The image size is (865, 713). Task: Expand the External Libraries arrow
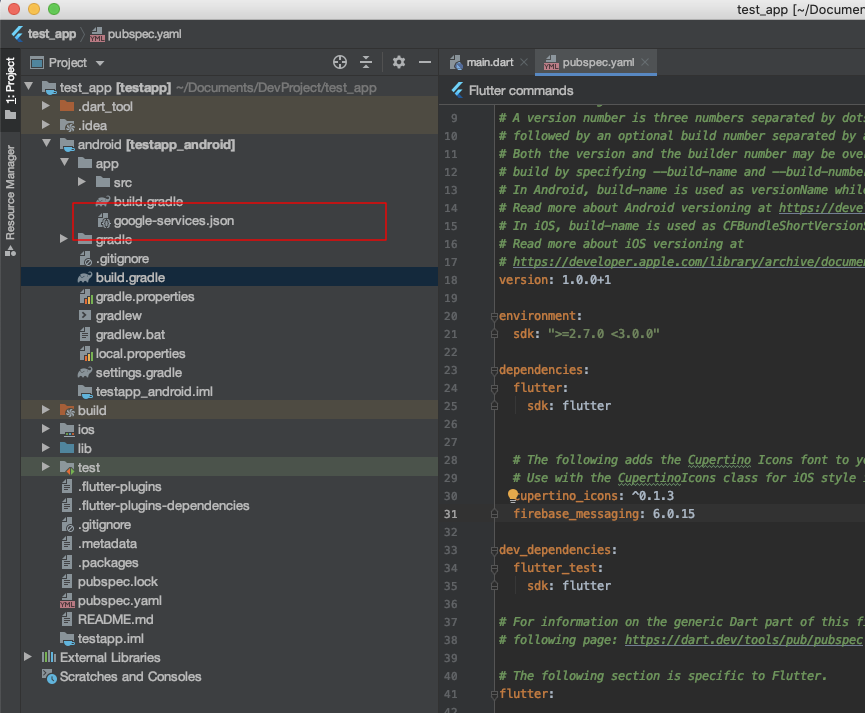click(x=28, y=657)
